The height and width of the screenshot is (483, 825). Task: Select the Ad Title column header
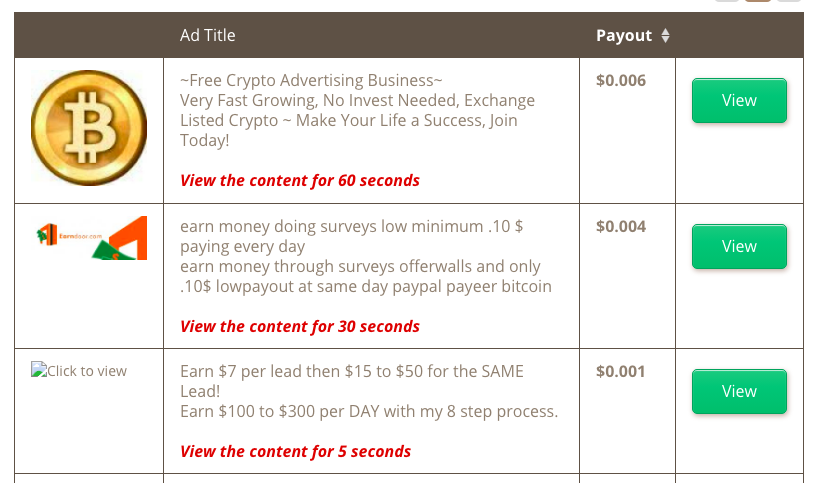click(x=207, y=35)
